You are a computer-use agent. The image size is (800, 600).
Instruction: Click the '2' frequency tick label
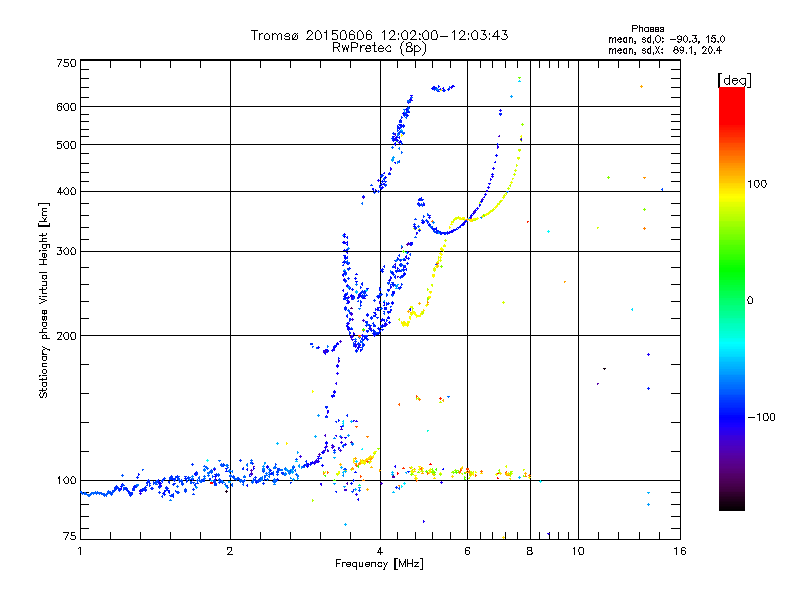pos(230,551)
